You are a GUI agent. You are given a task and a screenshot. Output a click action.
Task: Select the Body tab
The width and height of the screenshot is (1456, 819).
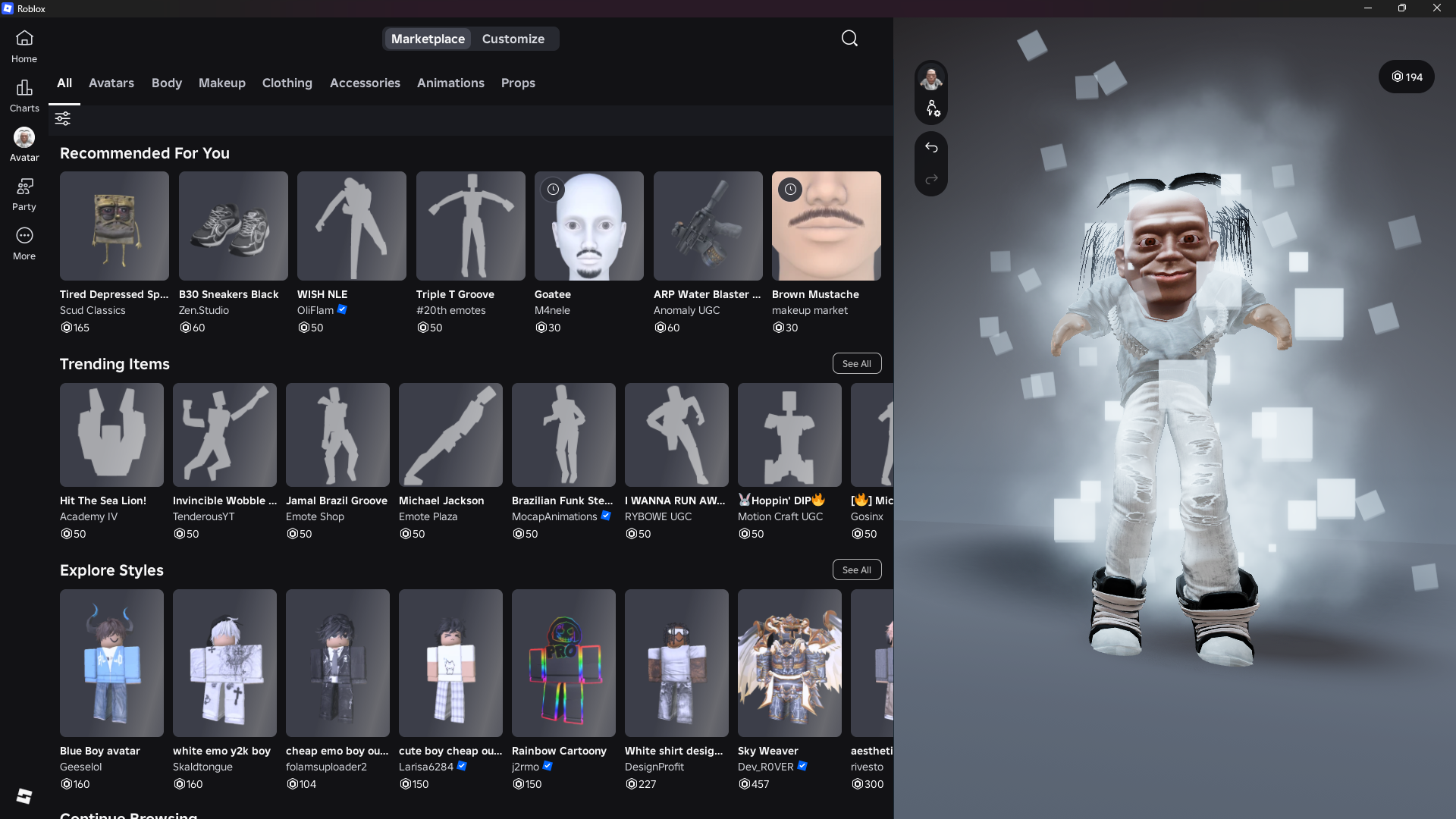(x=167, y=83)
